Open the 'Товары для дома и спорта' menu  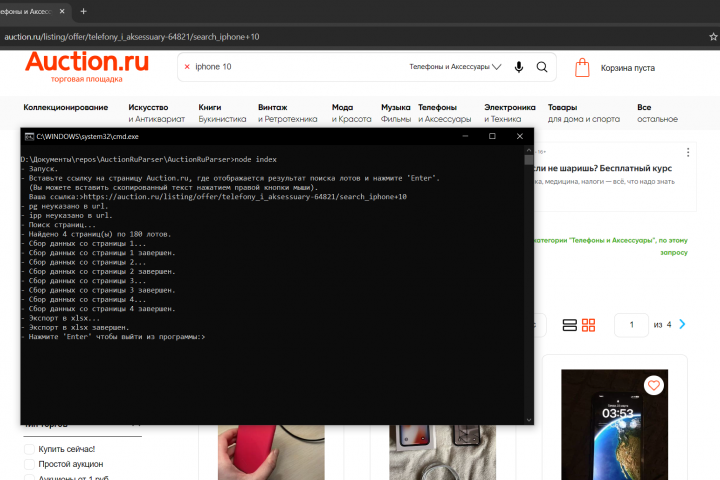[x=584, y=113]
